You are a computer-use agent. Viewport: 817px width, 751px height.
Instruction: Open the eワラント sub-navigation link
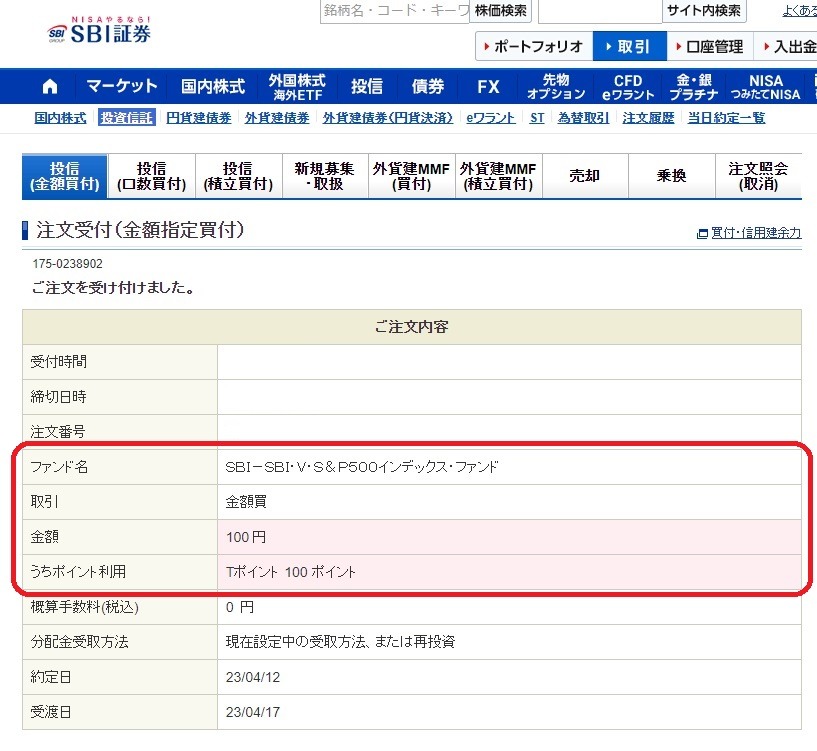coord(491,118)
